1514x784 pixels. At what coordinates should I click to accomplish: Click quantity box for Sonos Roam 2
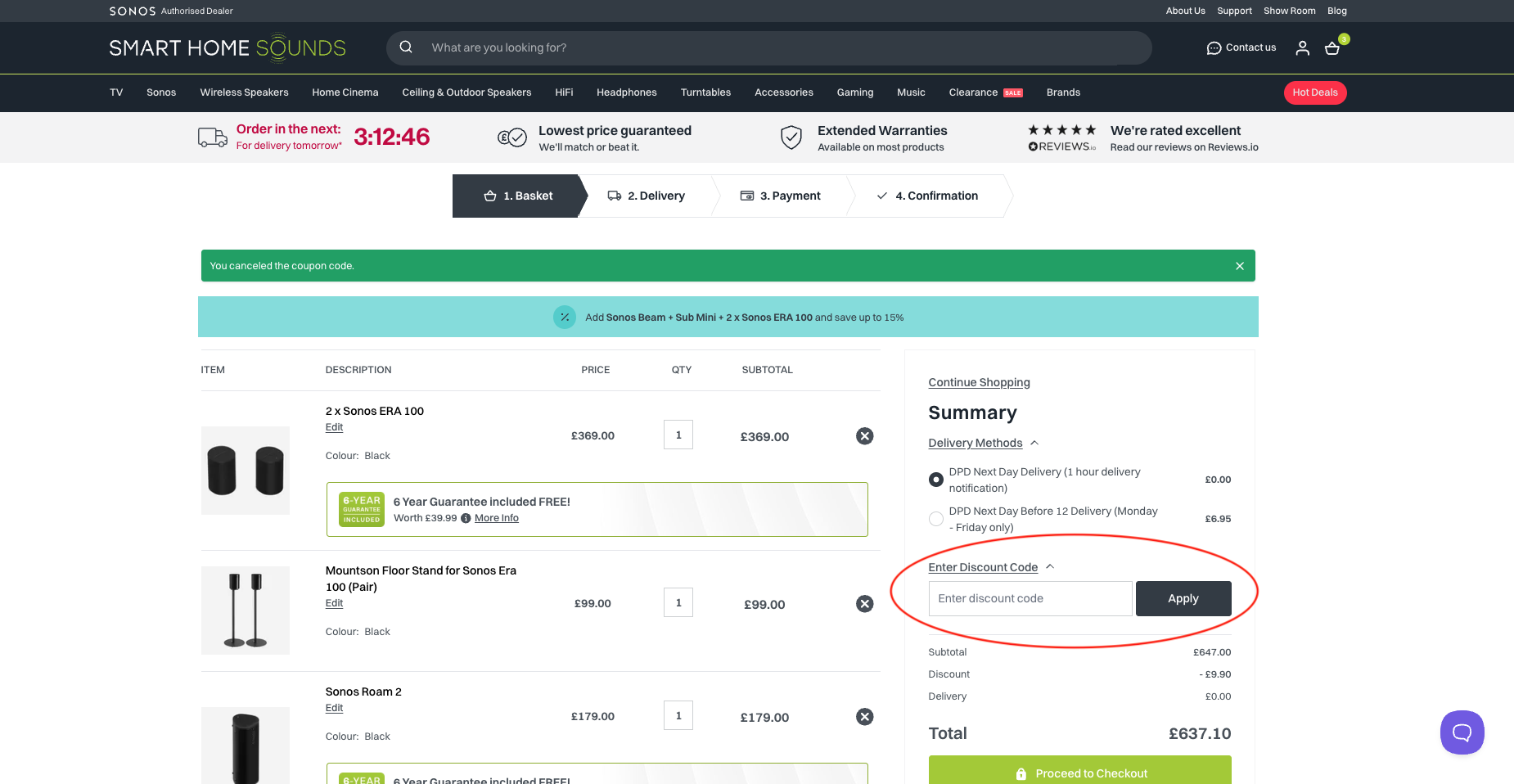[678, 715]
